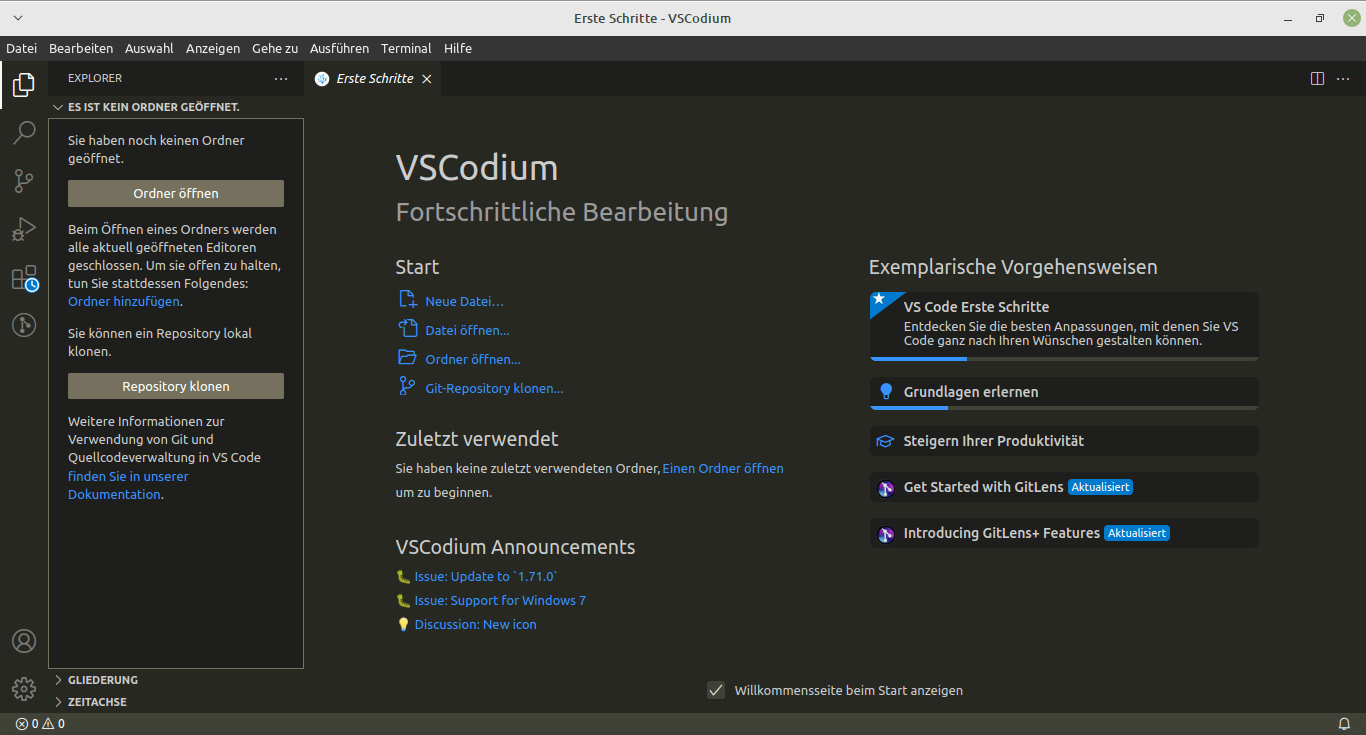1366x735 pixels.
Task: Open Get Started with GitLens walkthrough
Action: [x=1064, y=487]
